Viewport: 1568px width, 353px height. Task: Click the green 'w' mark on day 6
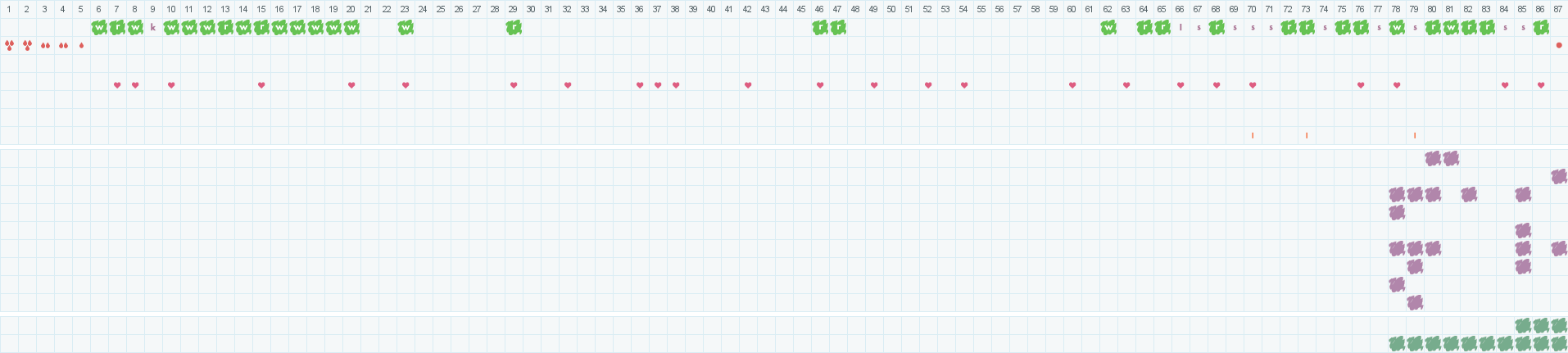99,28
